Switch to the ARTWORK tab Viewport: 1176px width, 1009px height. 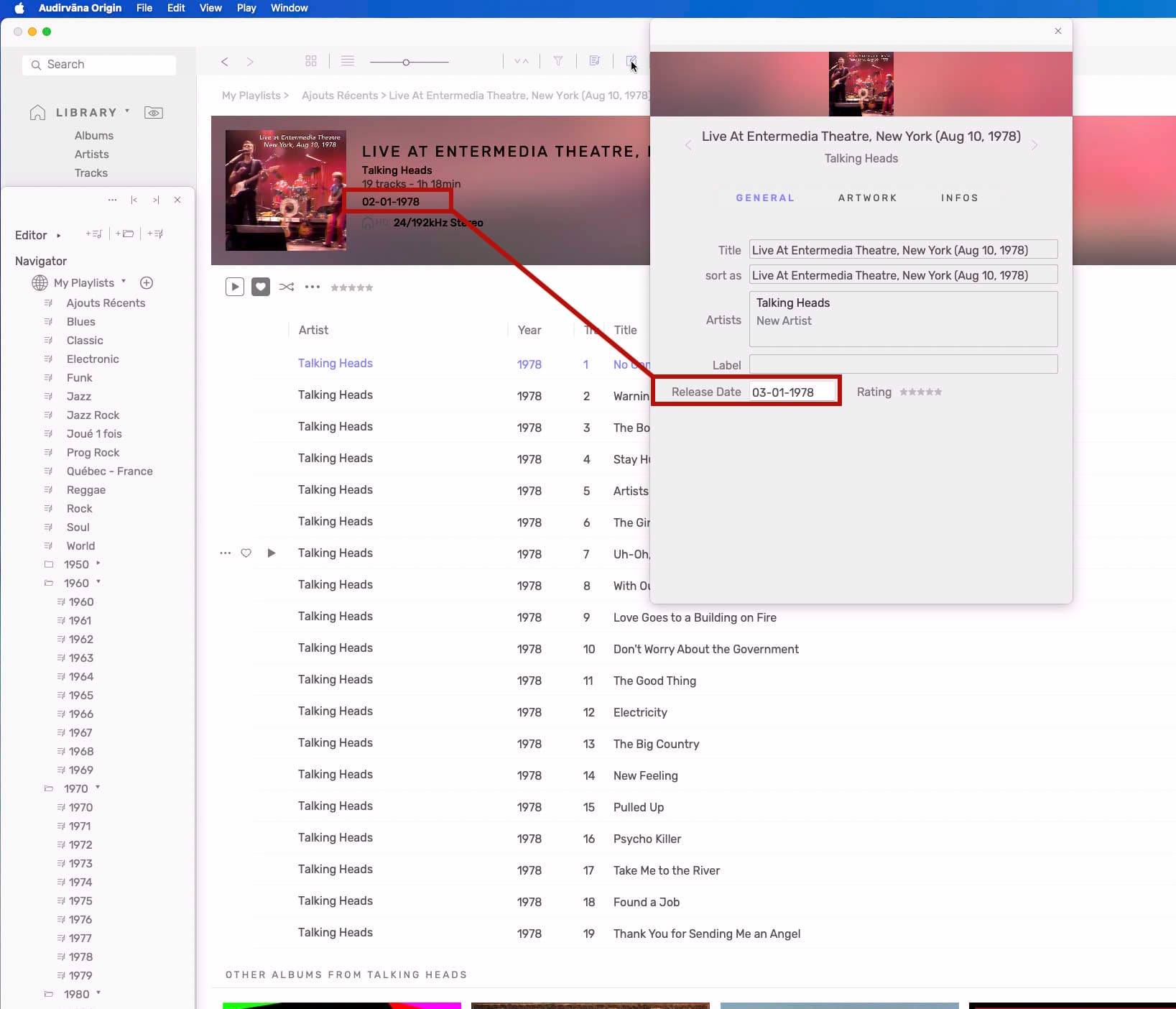click(867, 198)
